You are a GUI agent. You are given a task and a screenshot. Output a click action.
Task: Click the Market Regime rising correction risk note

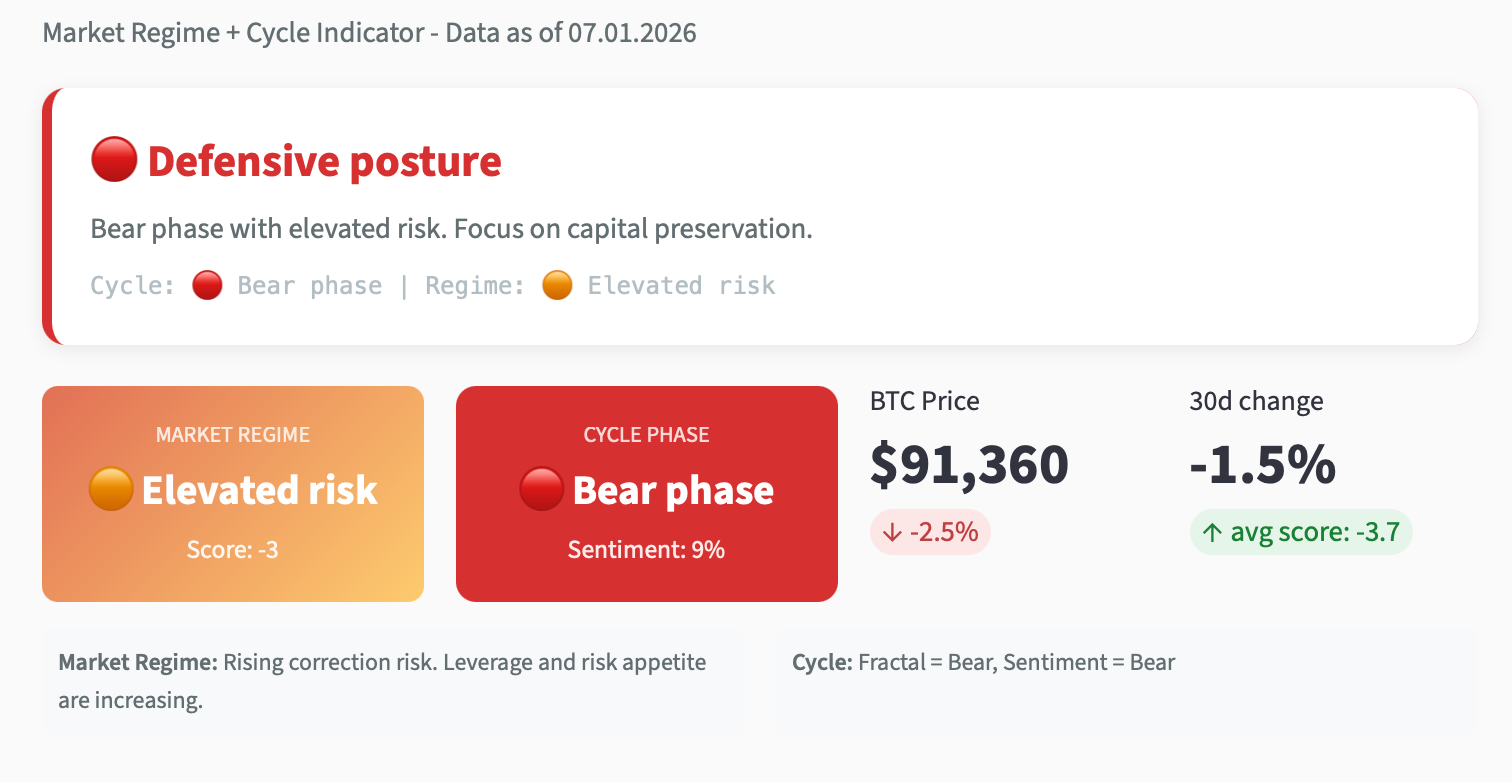(x=382, y=681)
